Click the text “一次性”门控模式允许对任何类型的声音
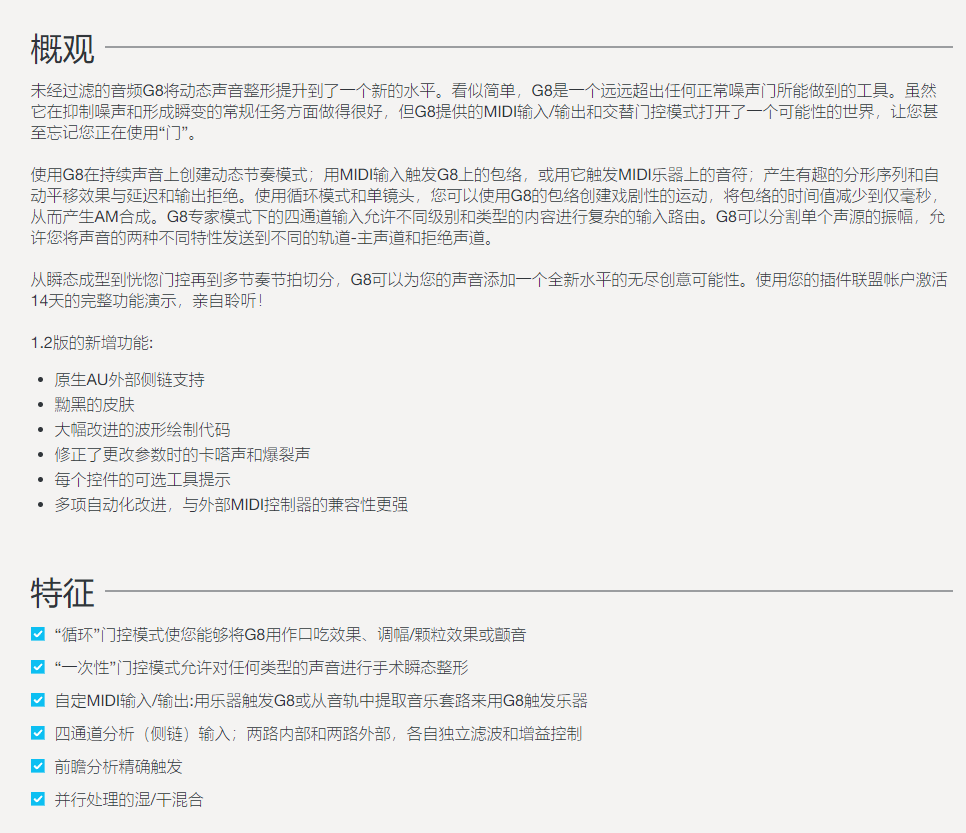966x833 pixels. 261,667
